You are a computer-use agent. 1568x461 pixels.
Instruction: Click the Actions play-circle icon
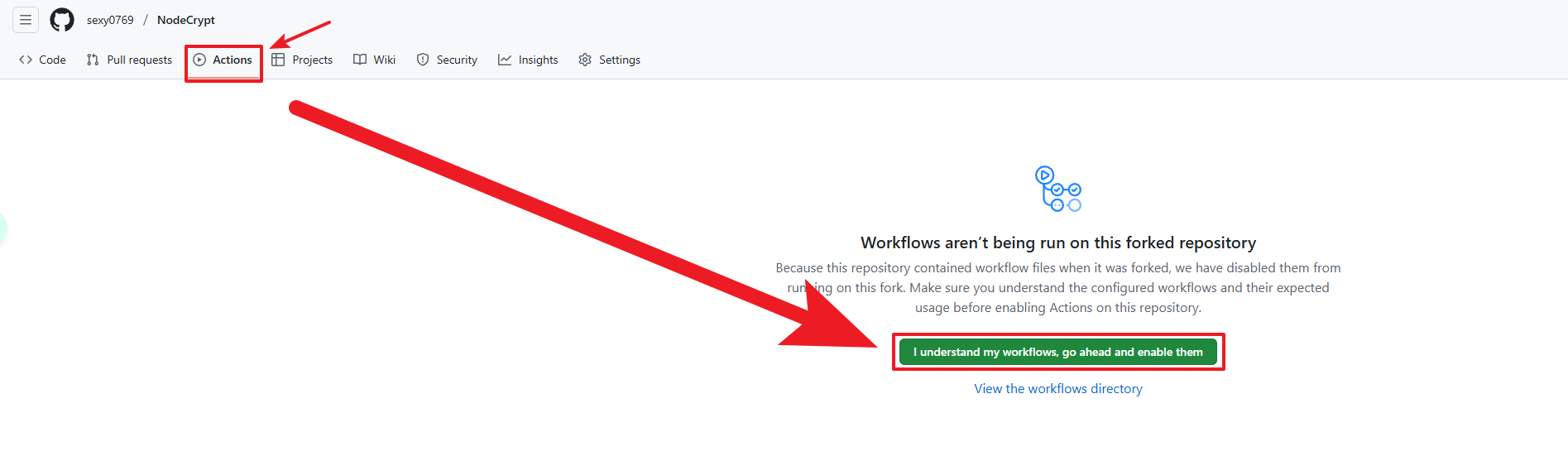coord(199,60)
